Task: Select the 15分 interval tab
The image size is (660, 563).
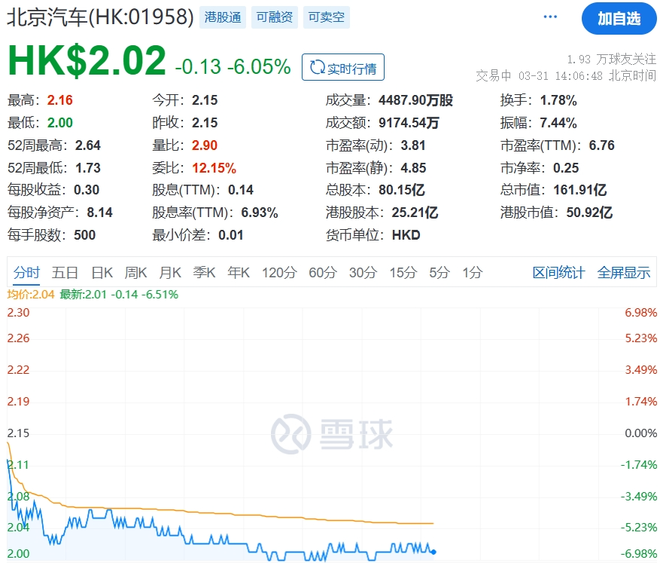Action: click(x=403, y=272)
